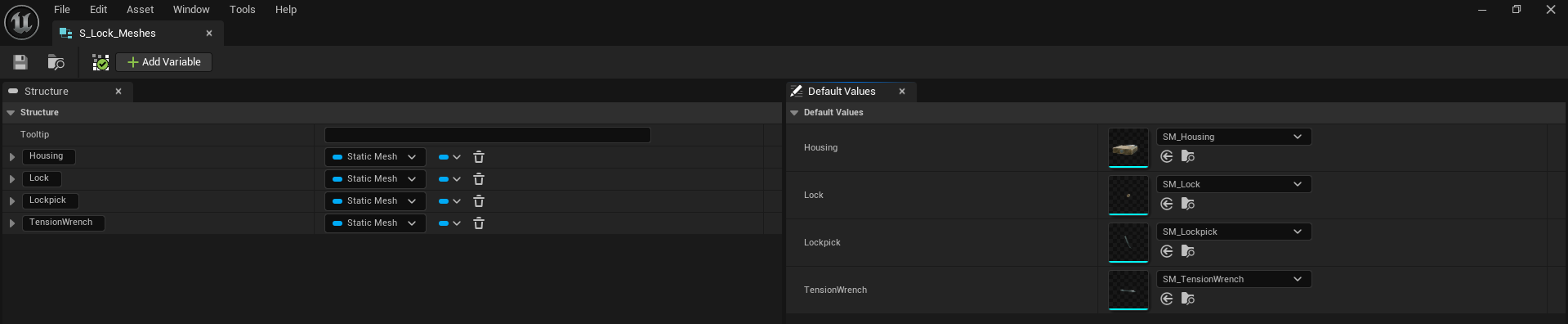
Task: Open the File menu
Action: [62, 10]
